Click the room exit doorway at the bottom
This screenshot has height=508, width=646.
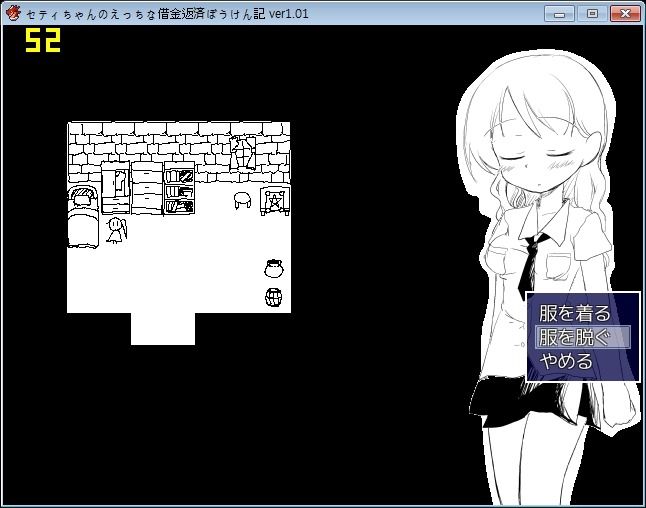[x=163, y=329]
